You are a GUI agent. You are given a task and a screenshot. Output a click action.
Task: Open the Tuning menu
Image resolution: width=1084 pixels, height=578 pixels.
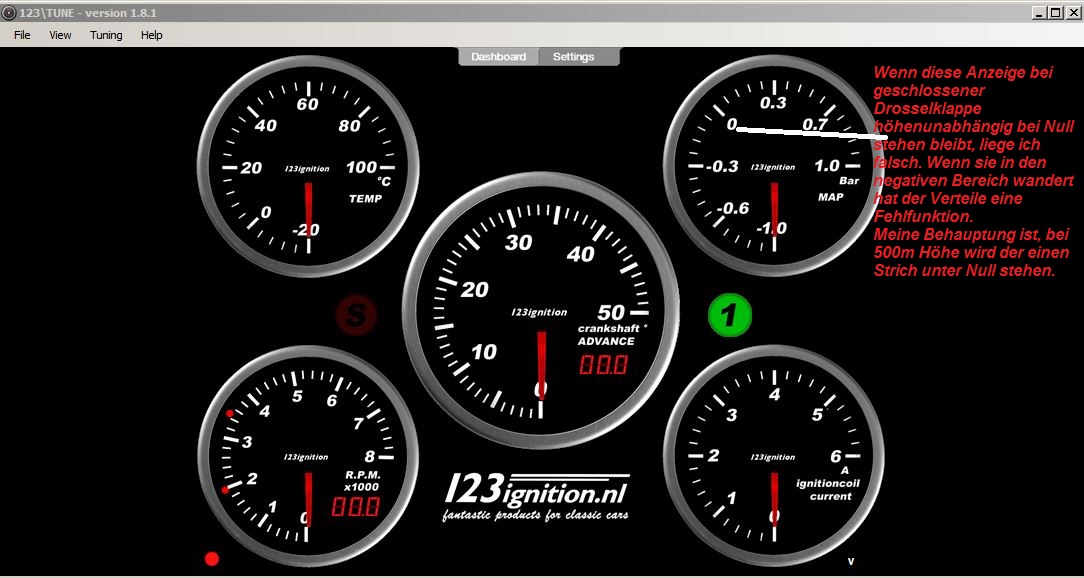point(106,35)
